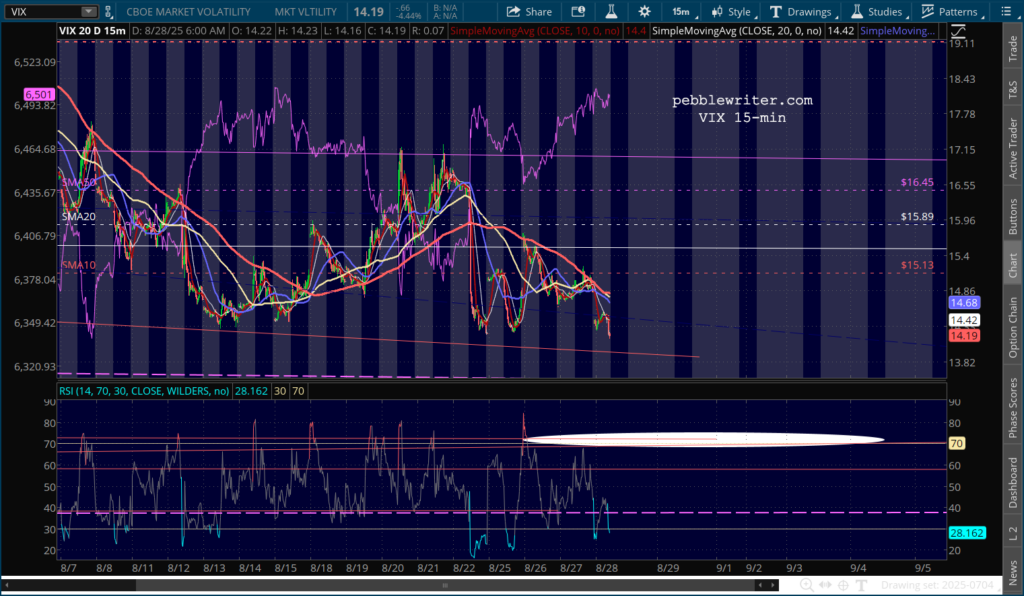Open the Drawings menu
This screenshot has height=596, width=1024.
(x=799, y=12)
